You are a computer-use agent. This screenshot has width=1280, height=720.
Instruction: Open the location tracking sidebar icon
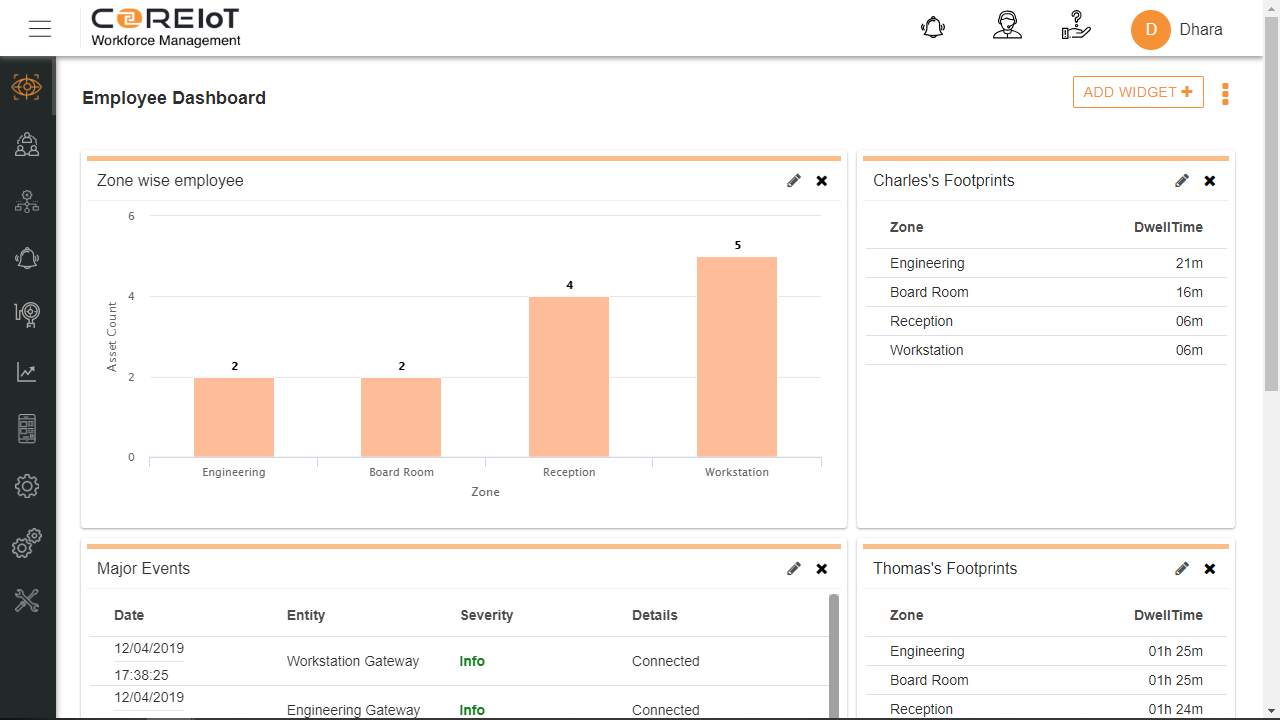click(27, 315)
